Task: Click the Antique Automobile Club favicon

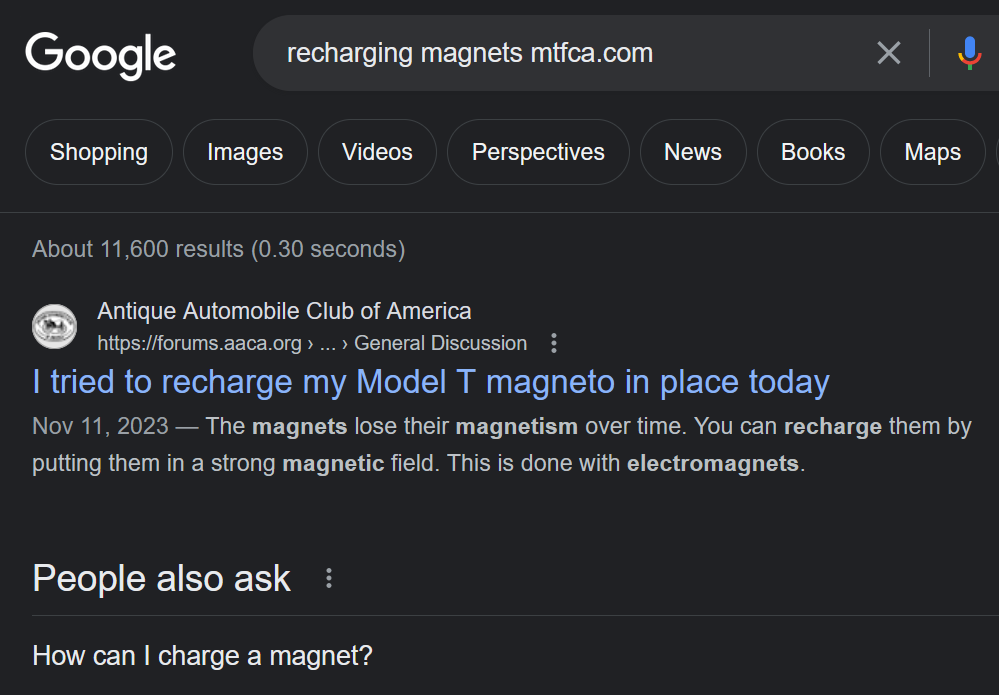Action: [x=54, y=327]
